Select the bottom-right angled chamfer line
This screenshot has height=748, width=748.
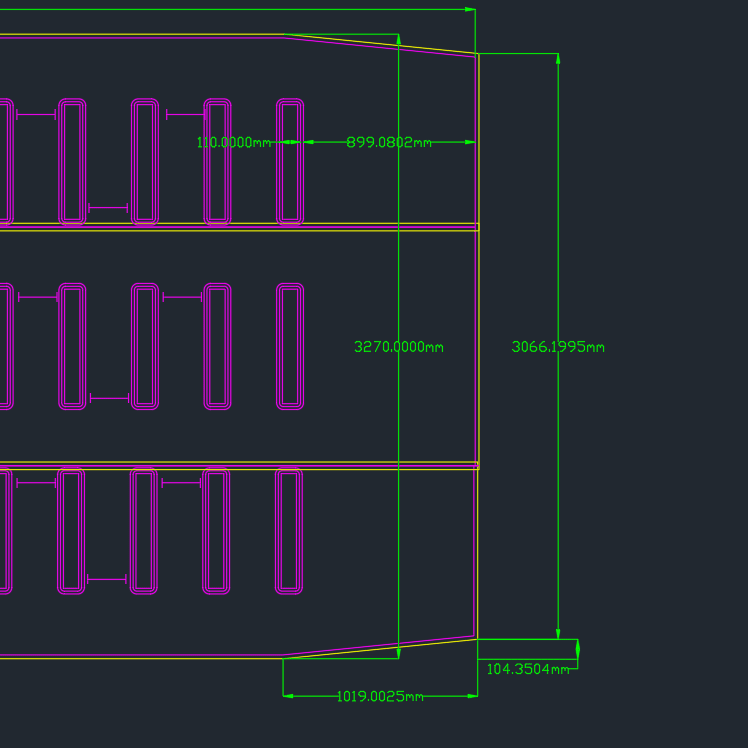click(380, 648)
